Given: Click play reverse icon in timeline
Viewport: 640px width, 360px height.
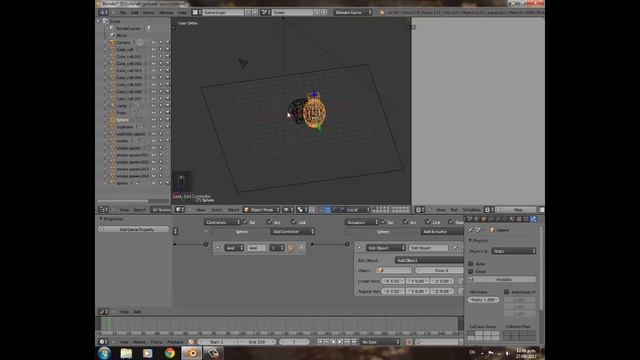Looking at the screenshot, I should [x=333, y=342].
